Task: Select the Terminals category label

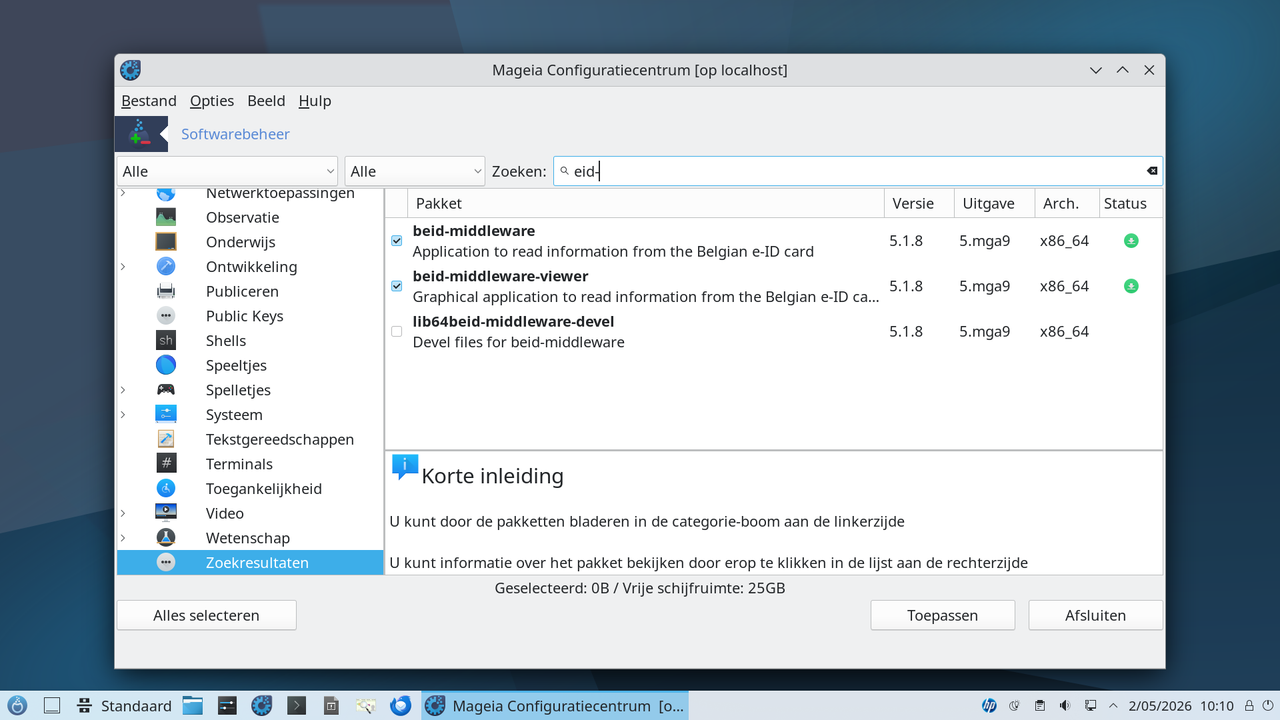Action: (x=239, y=464)
